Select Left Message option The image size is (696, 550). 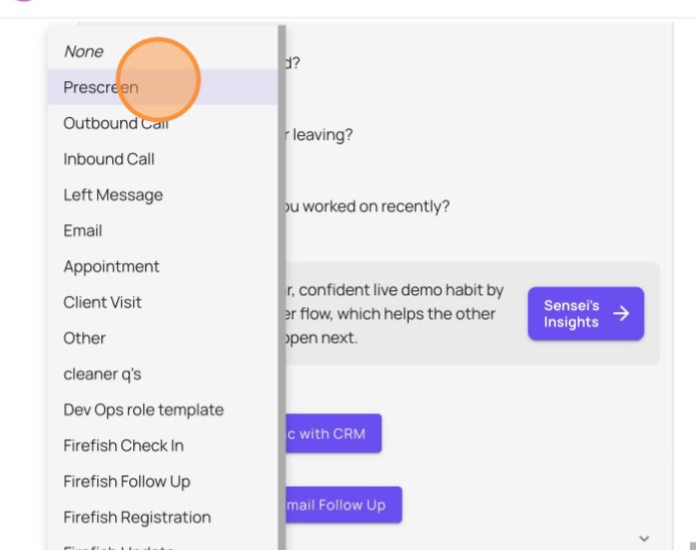coord(163,195)
